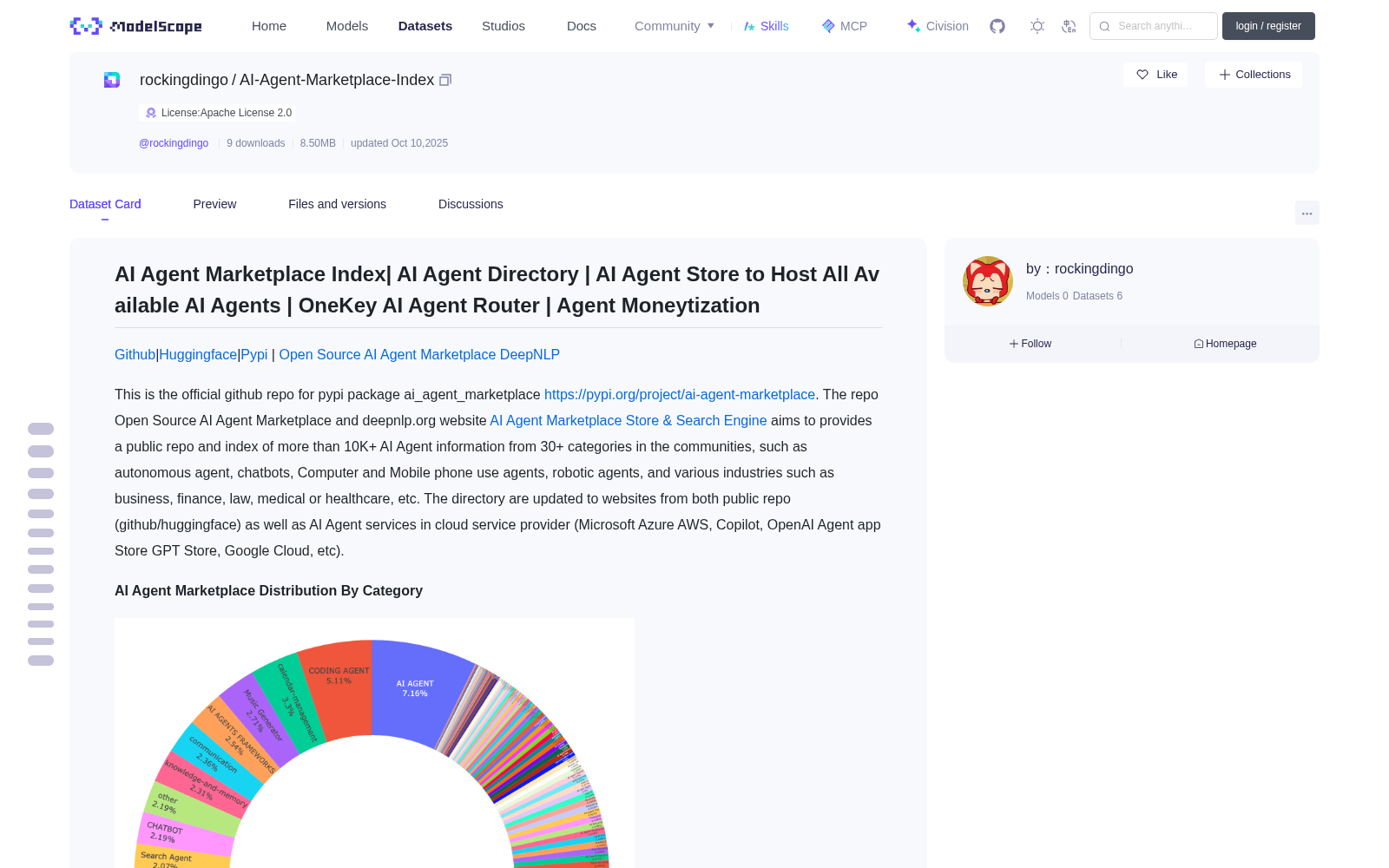
Task: Open AI Agent Marketplace Store & Search Engine link
Action: tap(629, 420)
